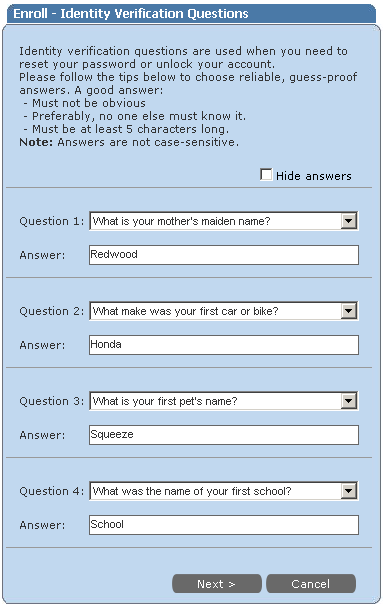
Task: Click the Enroll Identity Verification Questions title
Action: (131, 14)
